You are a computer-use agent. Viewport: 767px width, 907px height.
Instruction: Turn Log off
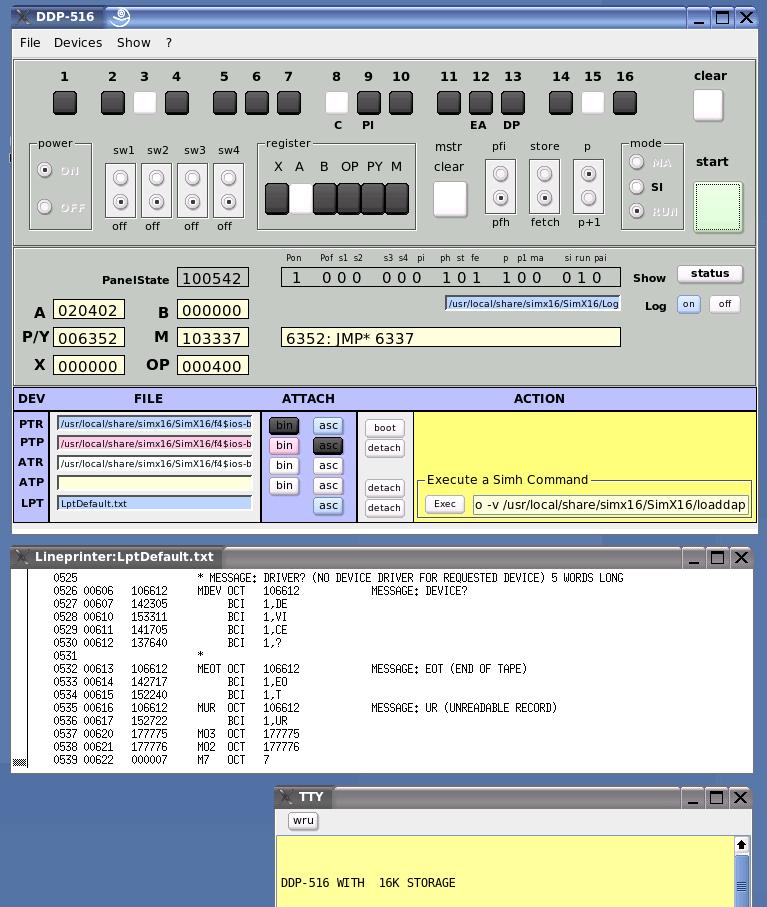pos(725,304)
